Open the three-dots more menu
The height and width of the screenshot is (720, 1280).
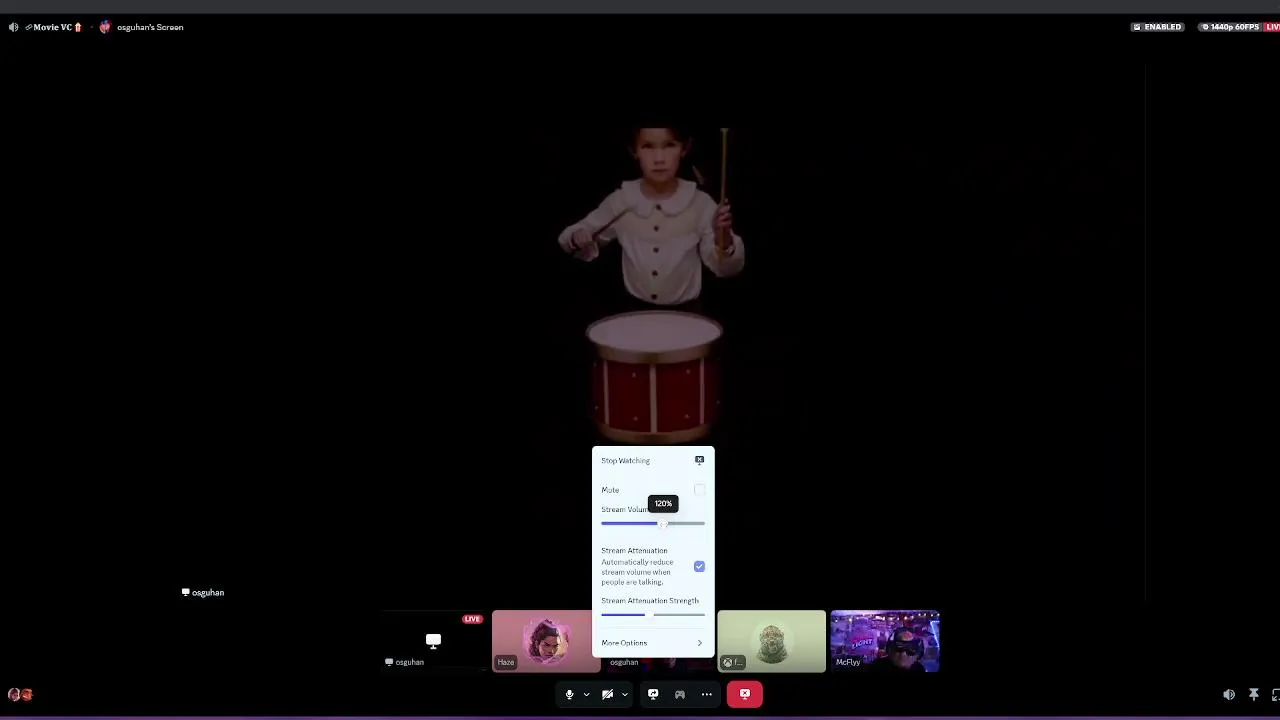point(707,694)
